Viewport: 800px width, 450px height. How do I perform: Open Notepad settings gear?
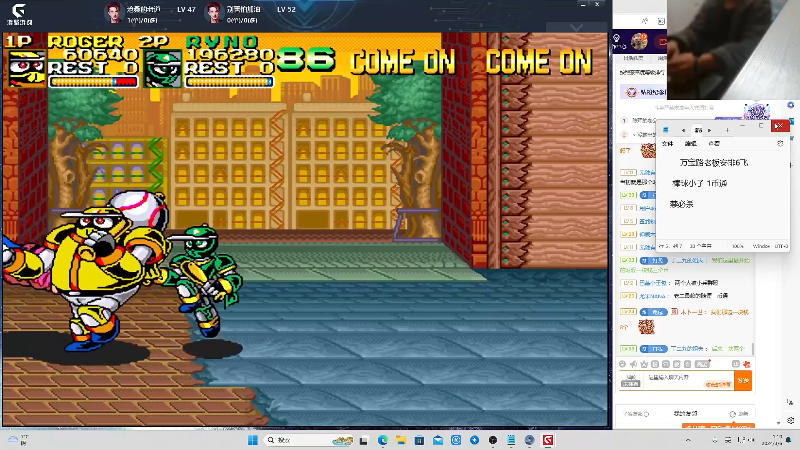(780, 143)
